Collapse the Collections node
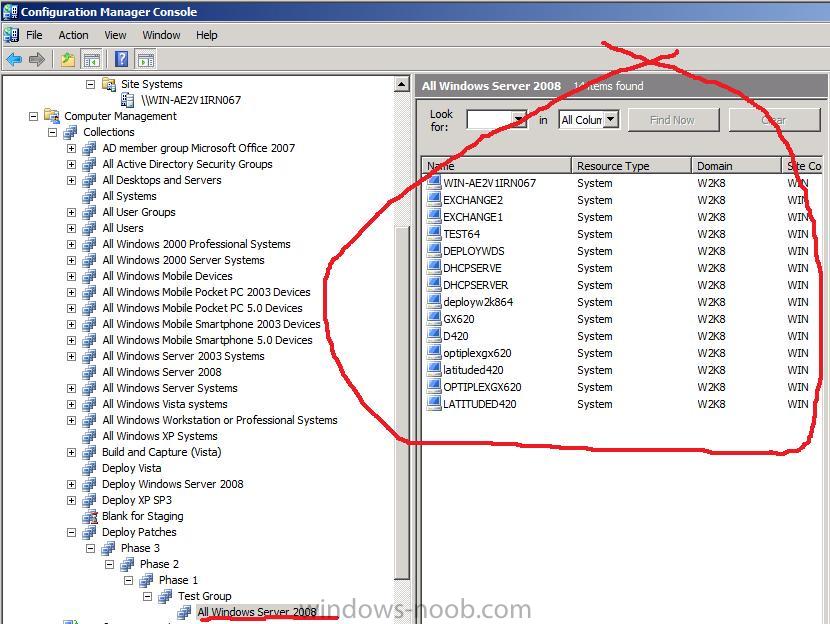830x624 pixels. 52,132
